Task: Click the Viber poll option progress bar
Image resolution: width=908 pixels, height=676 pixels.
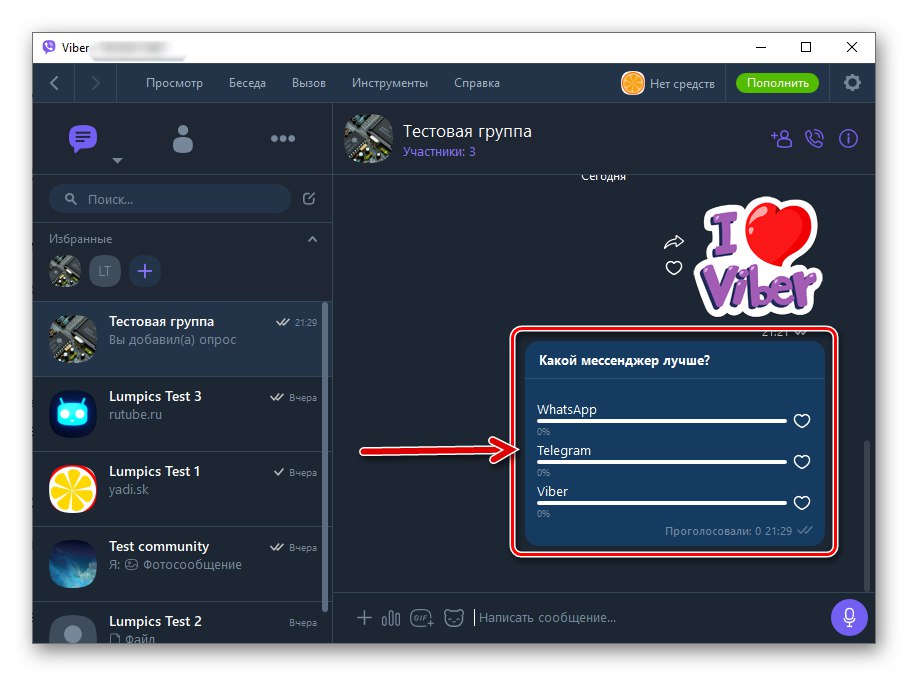Action: point(661,503)
